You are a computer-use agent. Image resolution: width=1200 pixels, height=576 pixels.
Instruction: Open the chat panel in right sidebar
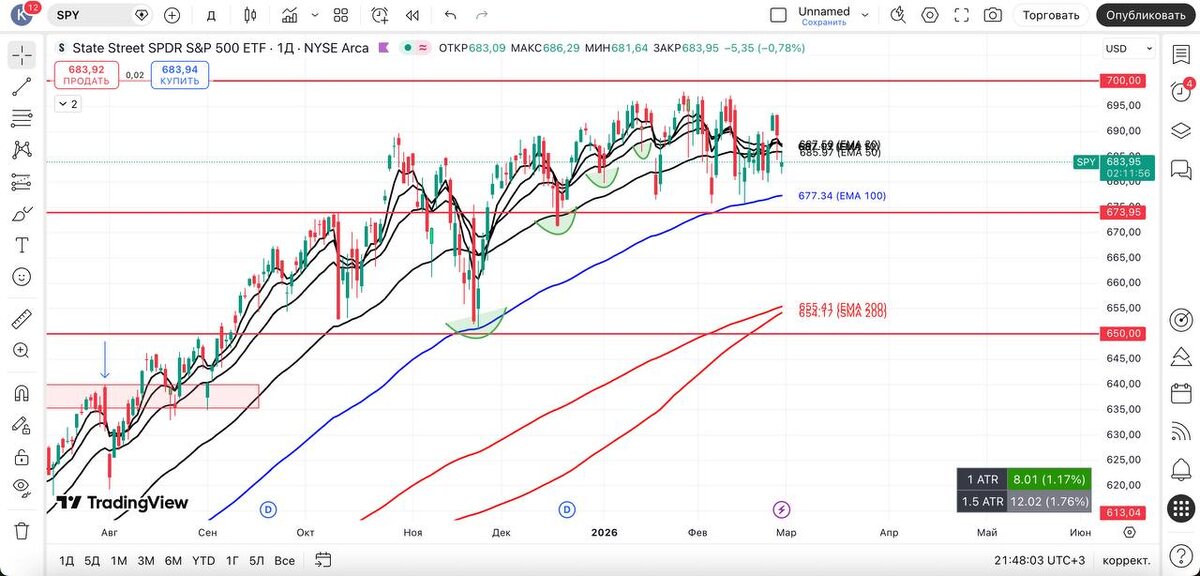tap(1179, 169)
